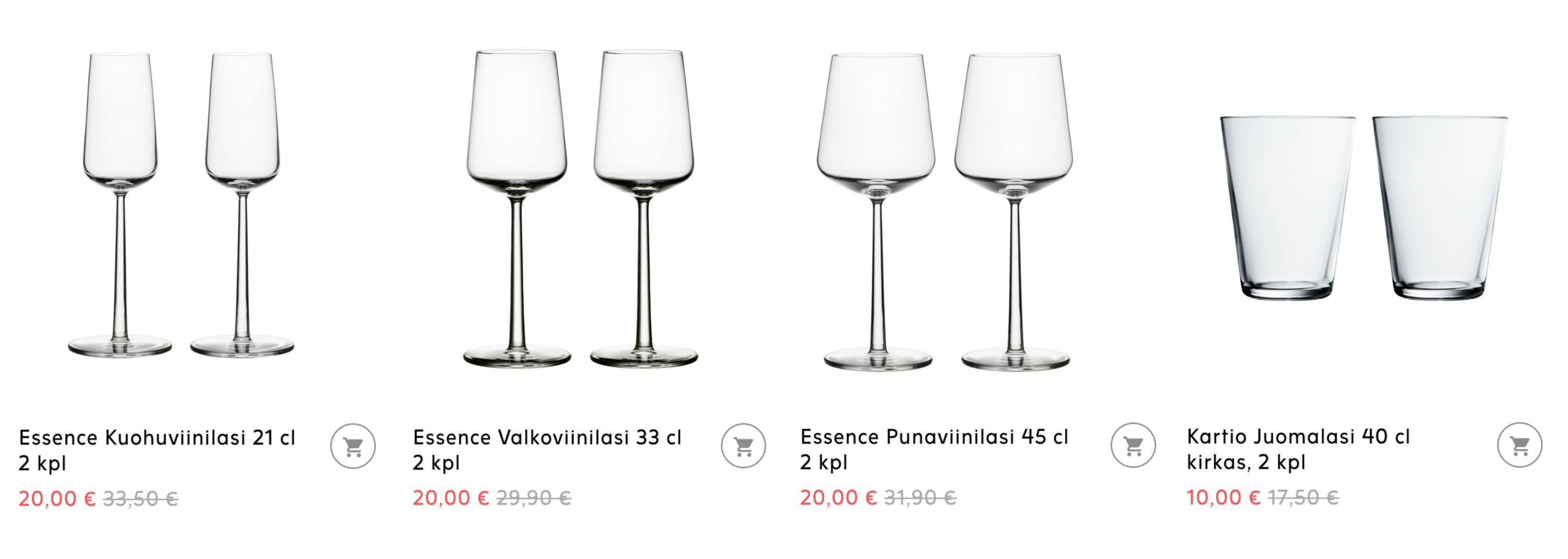
Task: Open the Essence Valkoviinilasi 33 cl product title
Action: [x=547, y=449]
